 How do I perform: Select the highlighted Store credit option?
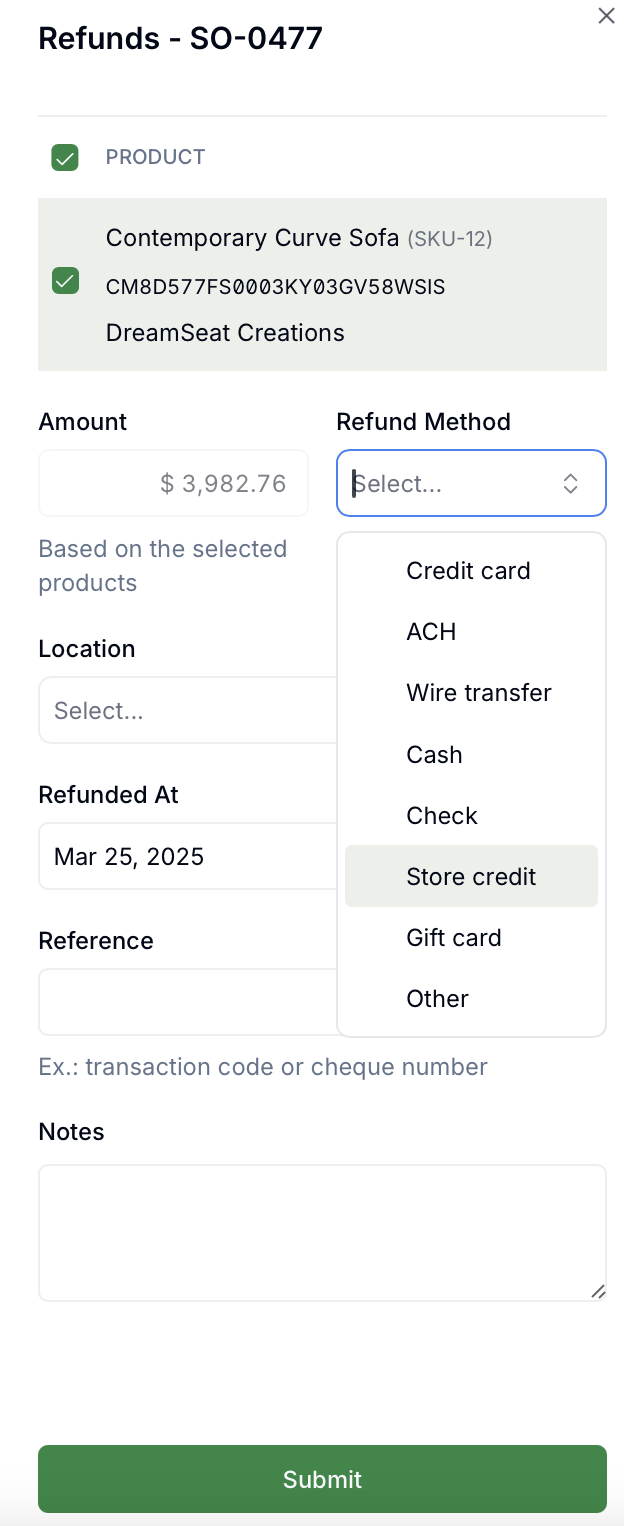(471, 877)
